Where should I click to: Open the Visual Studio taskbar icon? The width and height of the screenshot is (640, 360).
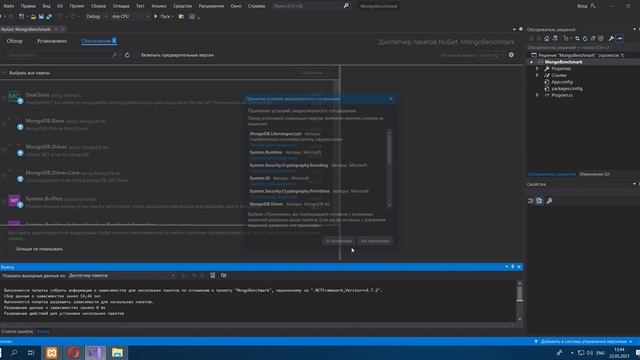click(95, 353)
